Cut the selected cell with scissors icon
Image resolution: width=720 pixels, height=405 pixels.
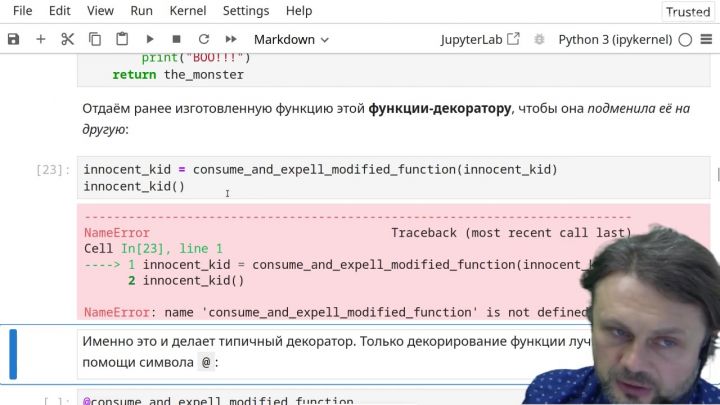[x=68, y=39]
